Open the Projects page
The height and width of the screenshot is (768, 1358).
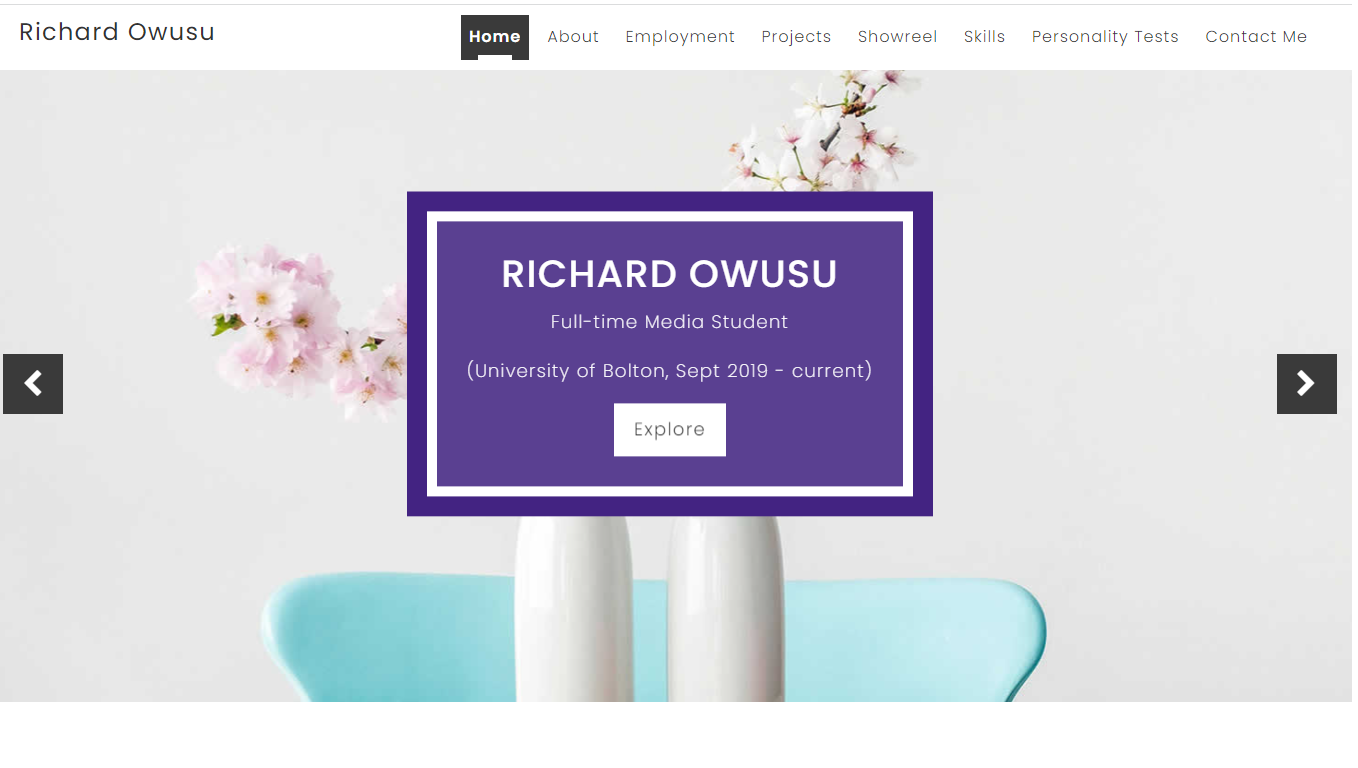pos(796,37)
